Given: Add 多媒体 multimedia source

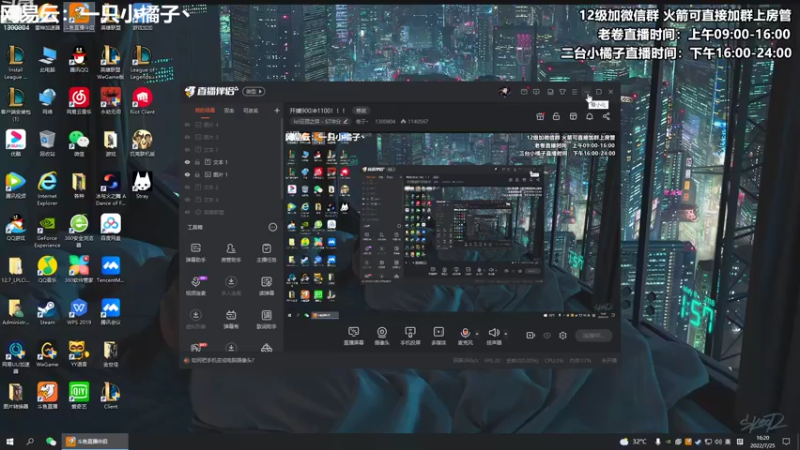Looking at the screenshot, I should point(438,336).
